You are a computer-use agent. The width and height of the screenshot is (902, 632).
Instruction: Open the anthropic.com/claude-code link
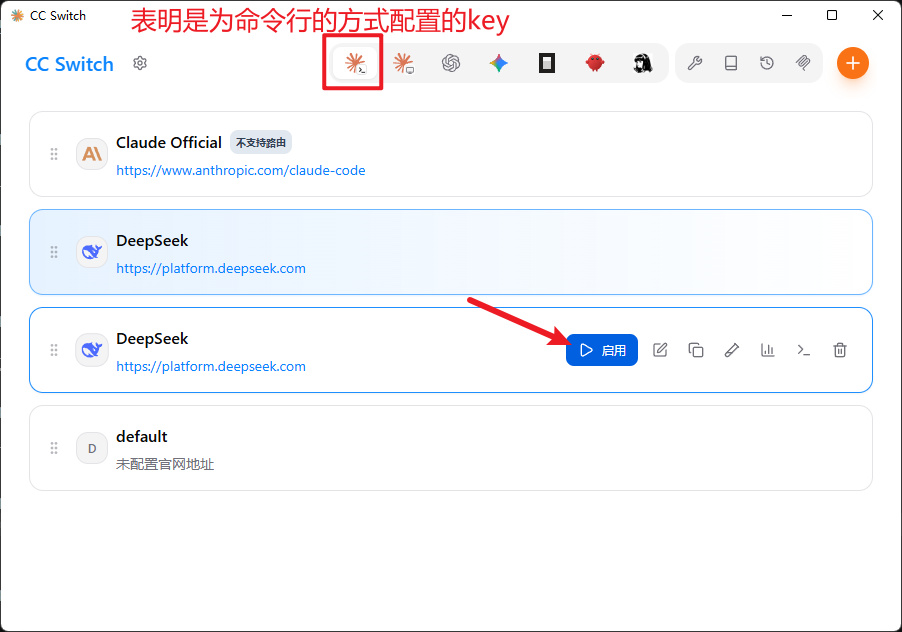tap(240, 170)
